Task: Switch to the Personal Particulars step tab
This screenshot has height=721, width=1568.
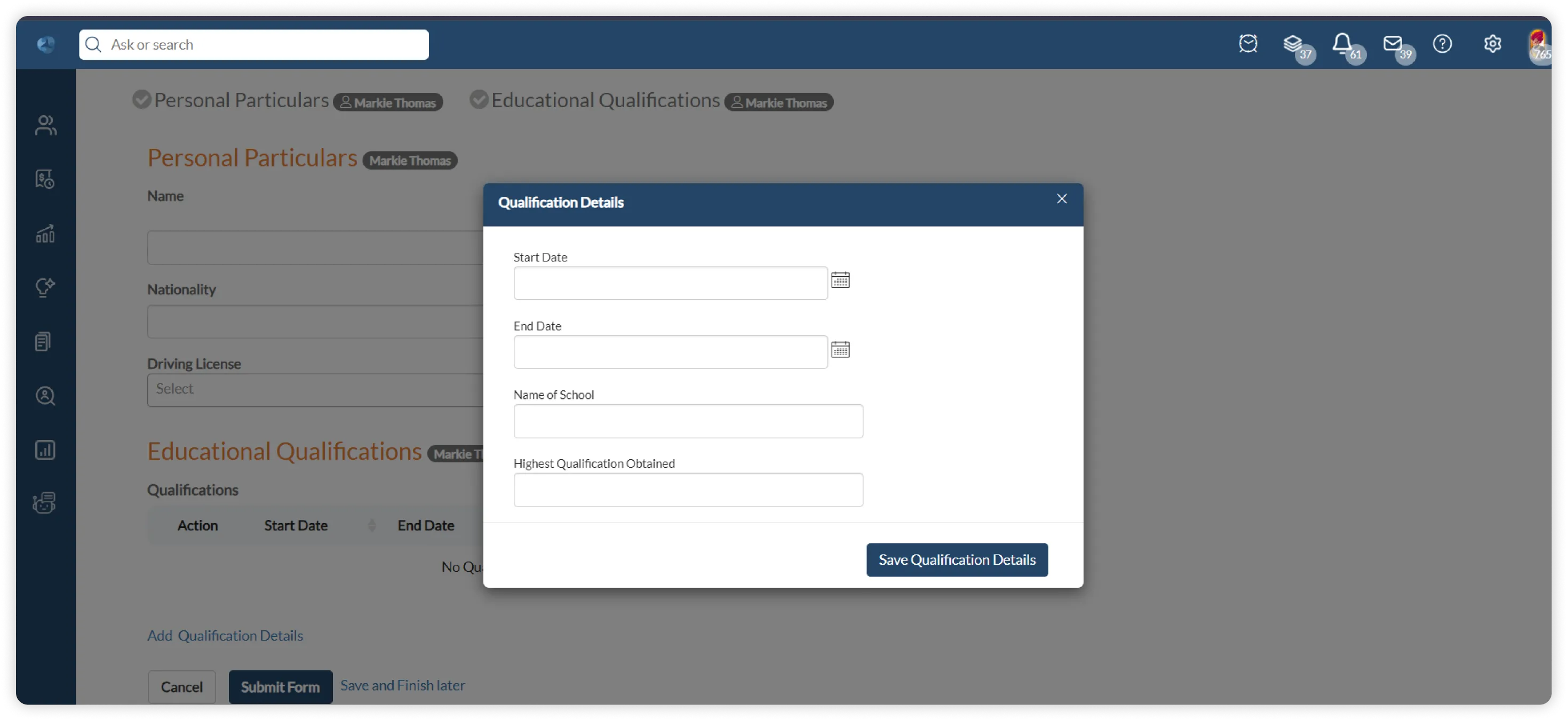Action: [x=241, y=100]
